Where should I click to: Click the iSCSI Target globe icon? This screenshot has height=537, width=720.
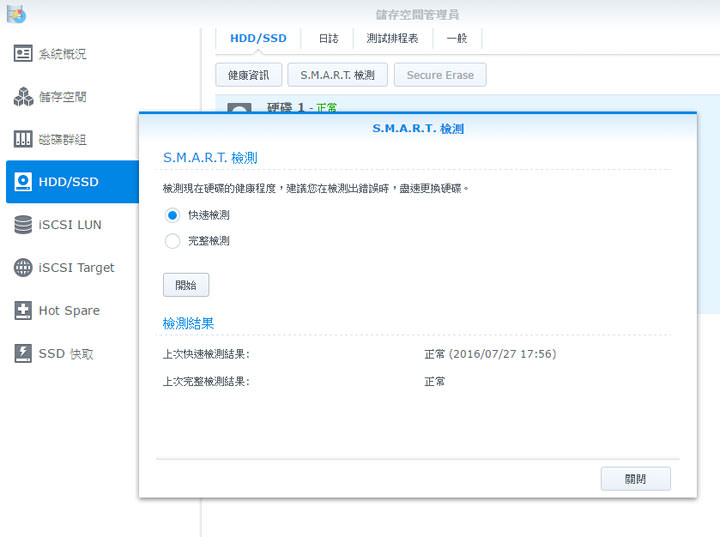pos(23,268)
